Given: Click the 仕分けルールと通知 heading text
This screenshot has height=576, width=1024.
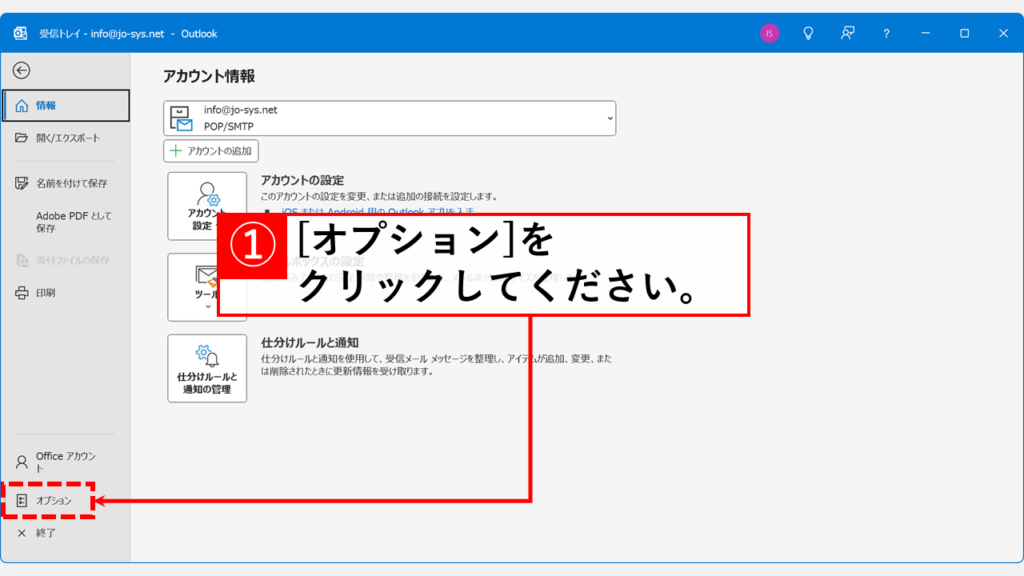Looking at the screenshot, I should pos(310,342).
